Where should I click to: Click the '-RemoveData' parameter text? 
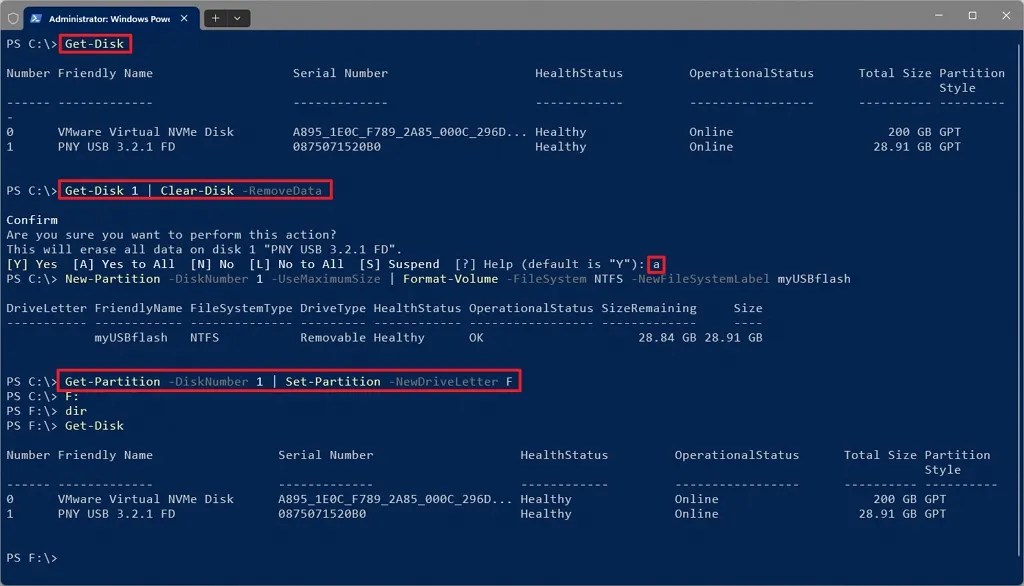281,191
